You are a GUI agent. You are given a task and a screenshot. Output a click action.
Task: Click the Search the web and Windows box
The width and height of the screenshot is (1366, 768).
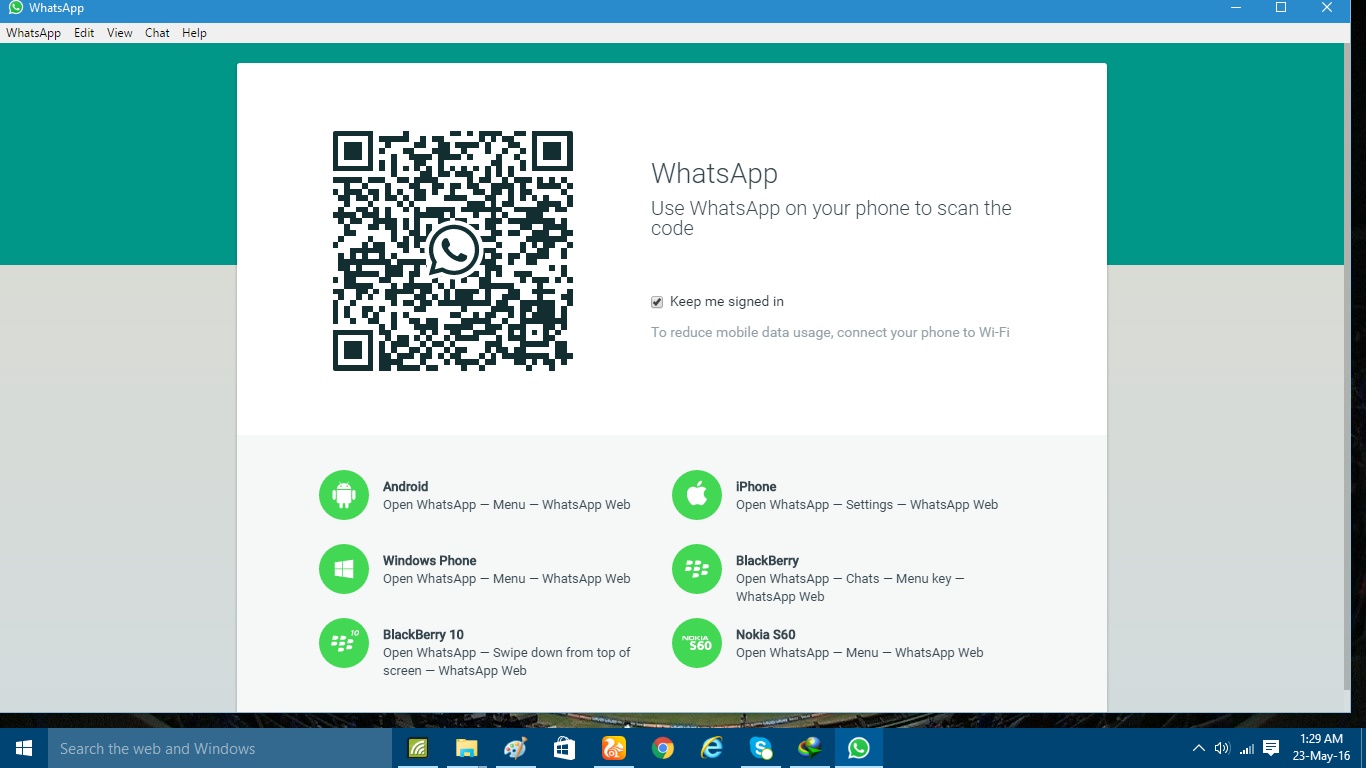pos(220,748)
